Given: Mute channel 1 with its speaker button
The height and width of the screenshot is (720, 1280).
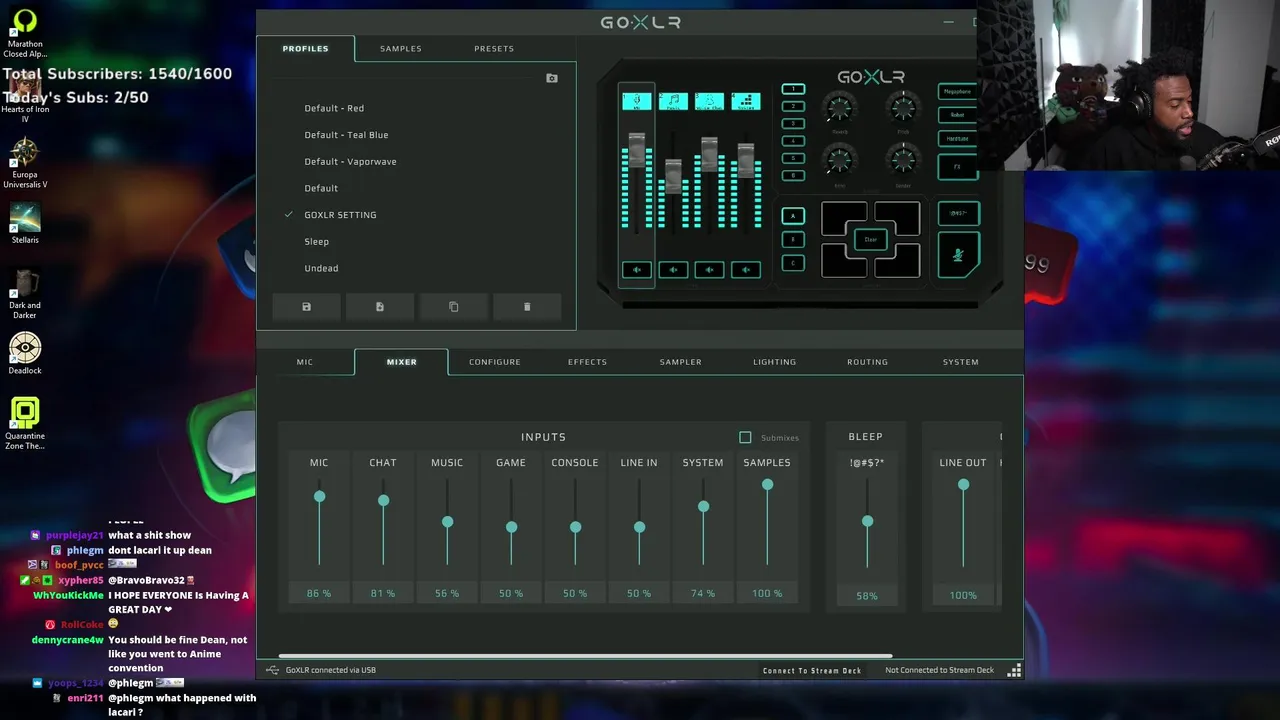Looking at the screenshot, I should 637,269.
